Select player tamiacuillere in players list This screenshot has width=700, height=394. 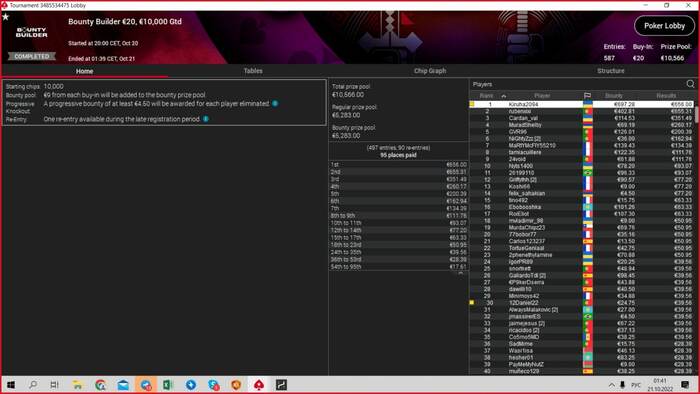point(581,152)
